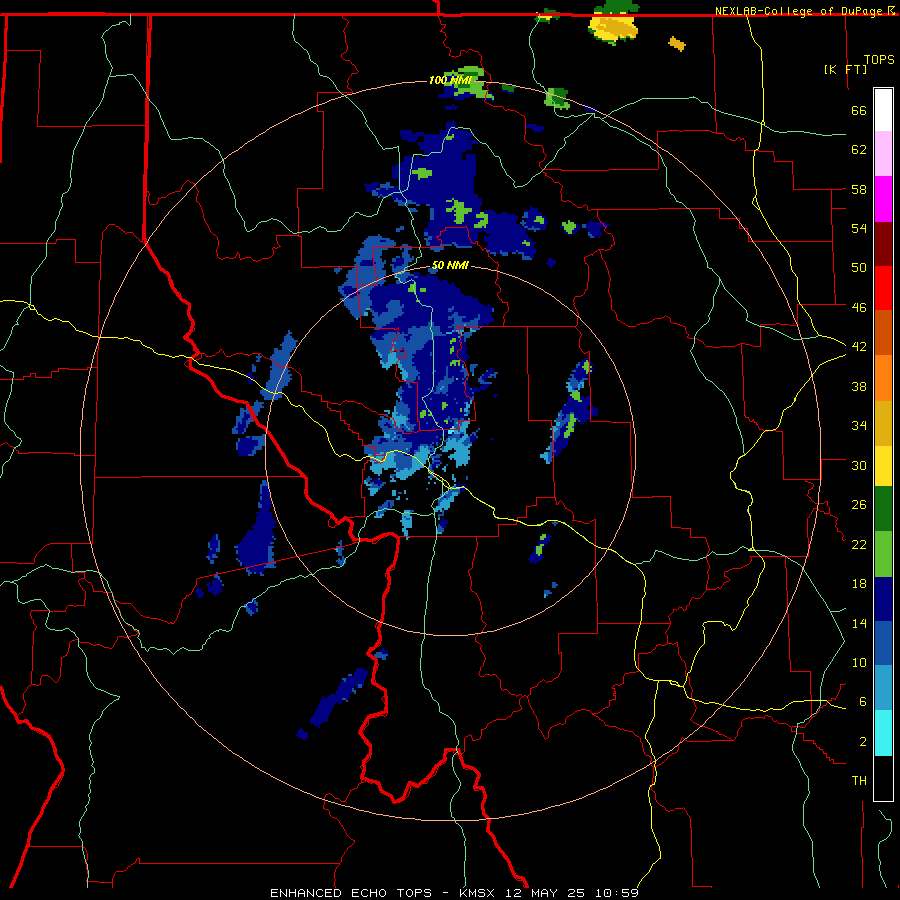Click the legend value "22"
The image size is (900, 900).
click(859, 544)
